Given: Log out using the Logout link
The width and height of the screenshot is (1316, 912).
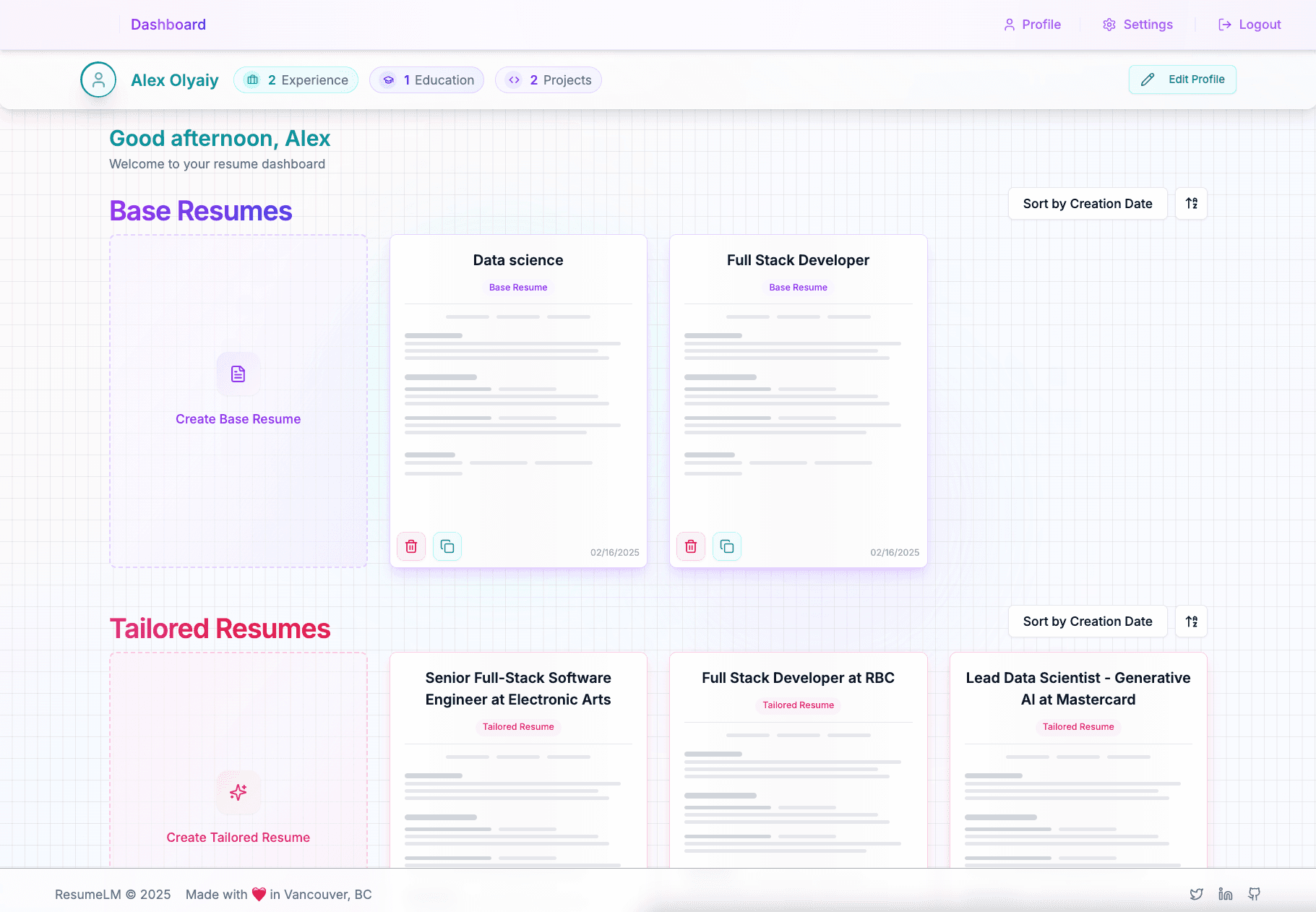Looking at the screenshot, I should (x=1250, y=25).
